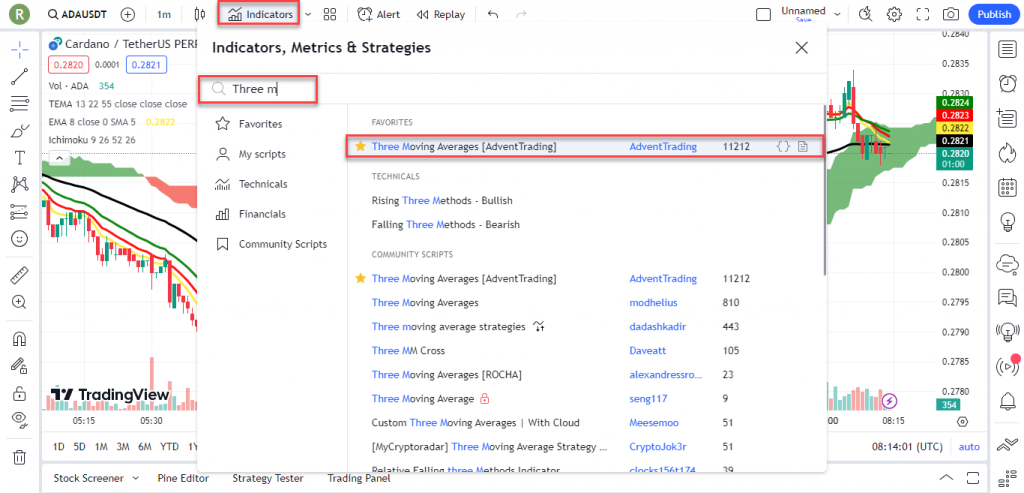Toggle hide all drawings eye icon
The image size is (1024, 493).
[x=20, y=420]
